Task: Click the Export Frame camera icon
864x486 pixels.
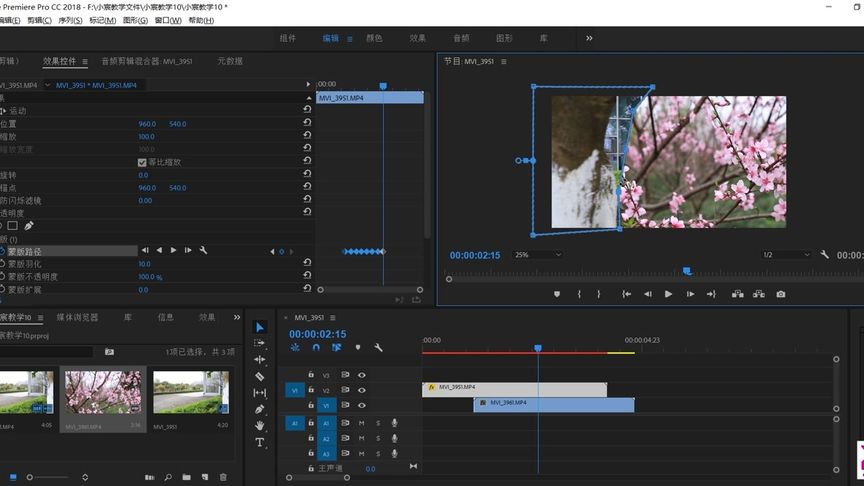Action: pyautogui.click(x=781, y=294)
